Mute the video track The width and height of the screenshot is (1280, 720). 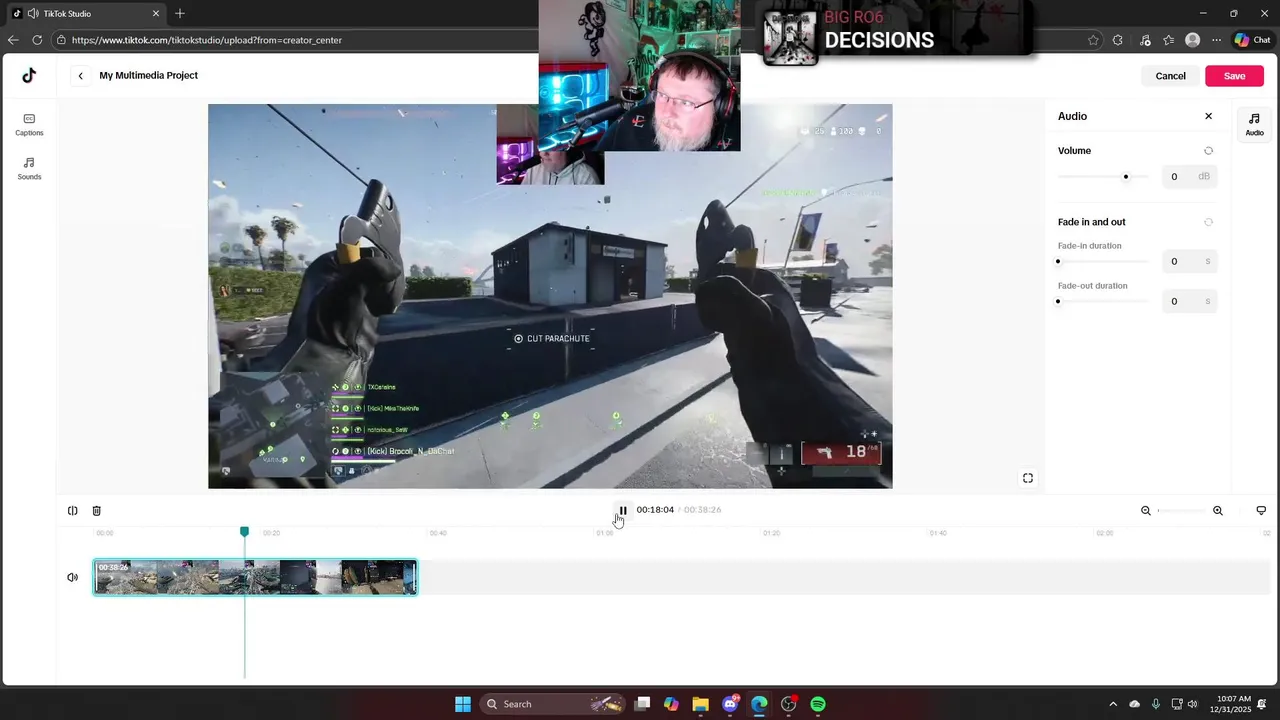click(x=72, y=578)
